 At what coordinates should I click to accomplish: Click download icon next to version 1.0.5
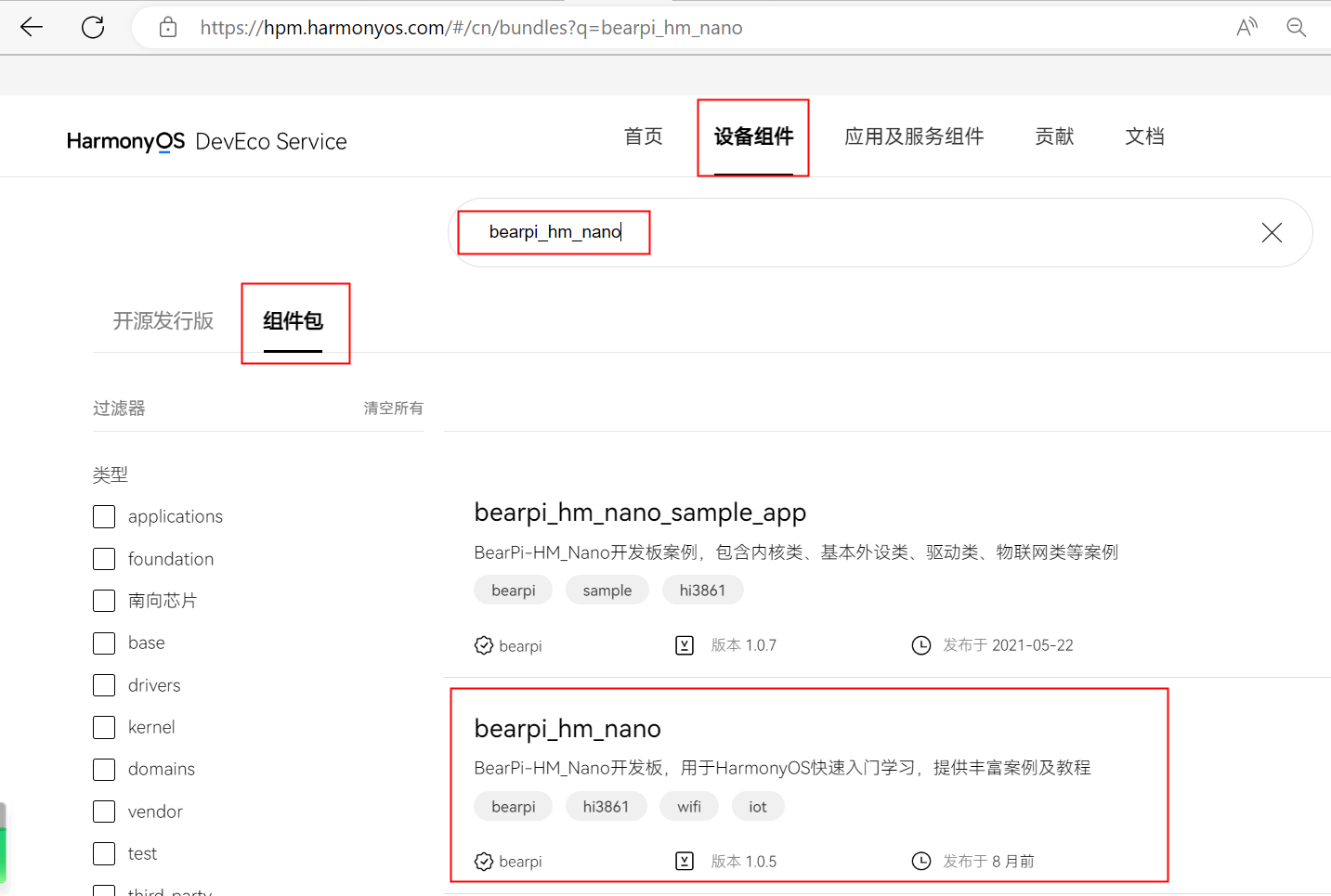685,862
